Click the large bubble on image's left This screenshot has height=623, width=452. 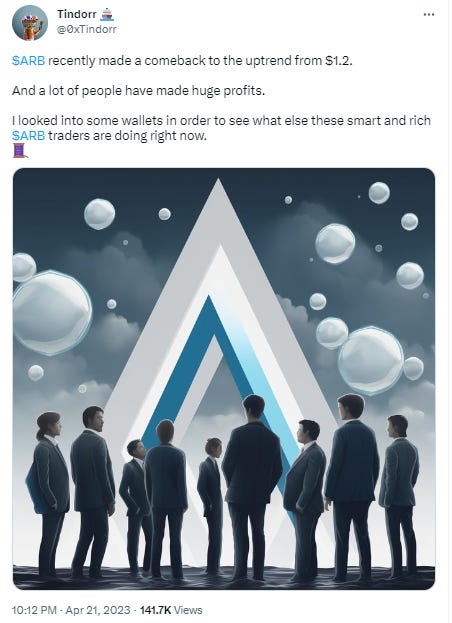coord(52,312)
